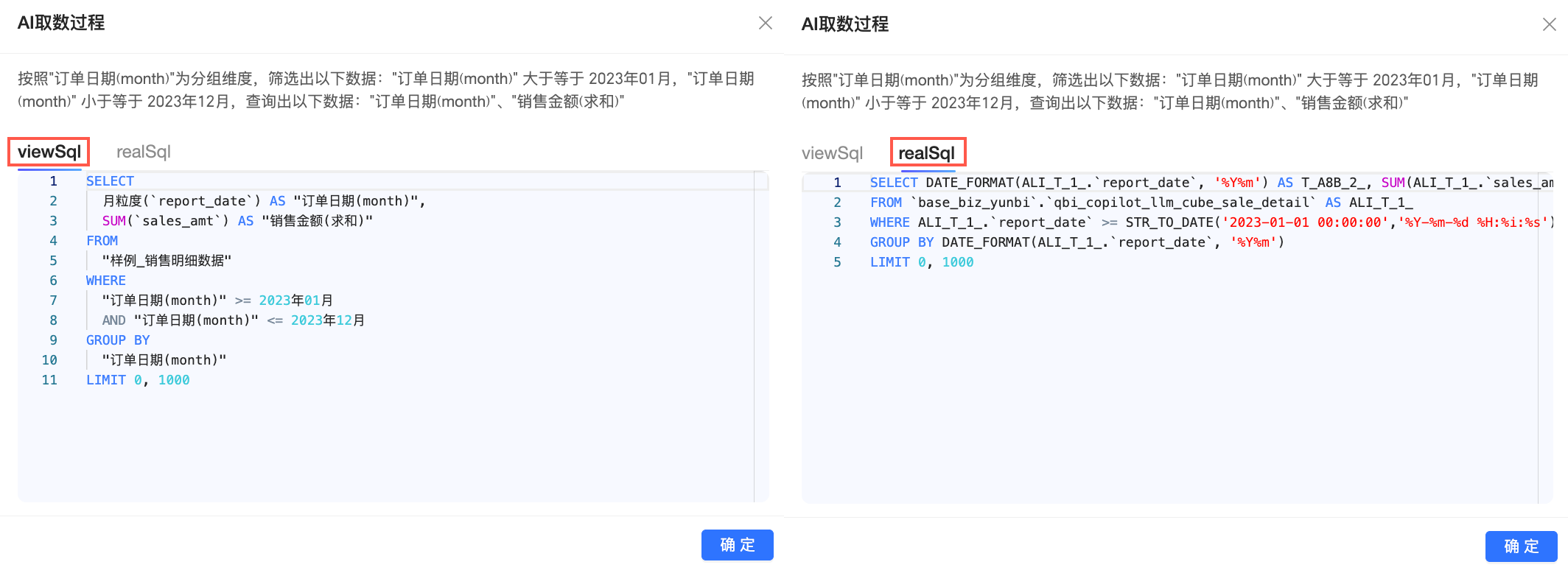Select realSql tab in right dialog
Screen dimensions: 1568x573
click(x=927, y=153)
